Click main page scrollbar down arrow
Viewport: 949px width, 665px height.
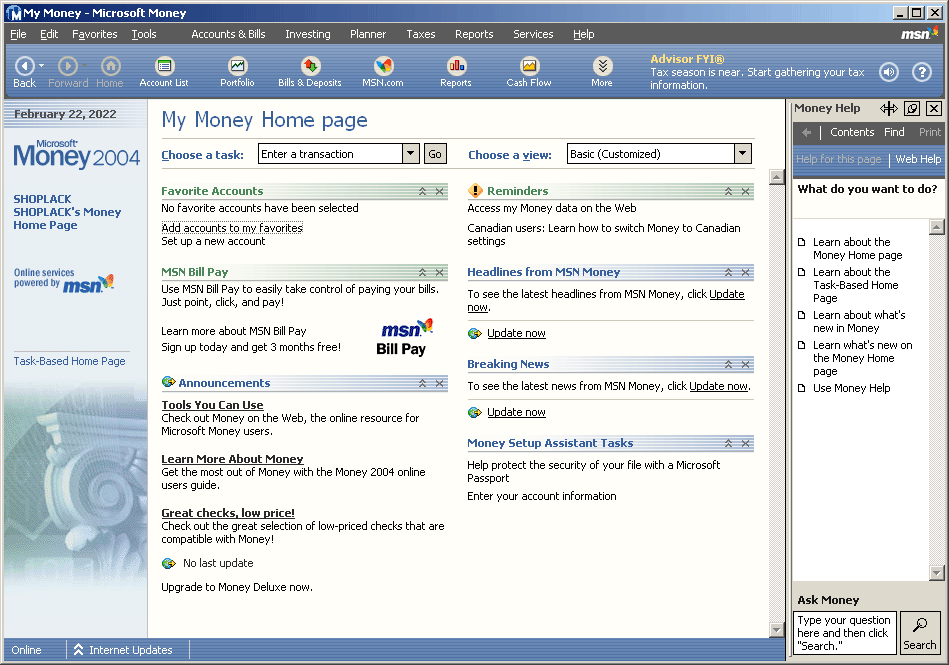[777, 629]
